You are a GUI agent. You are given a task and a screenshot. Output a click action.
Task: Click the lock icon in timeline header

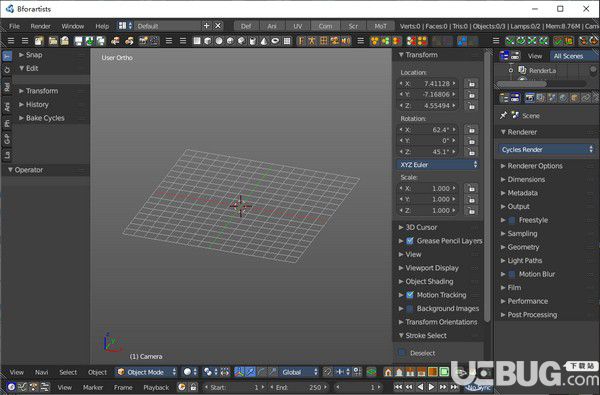coord(194,387)
